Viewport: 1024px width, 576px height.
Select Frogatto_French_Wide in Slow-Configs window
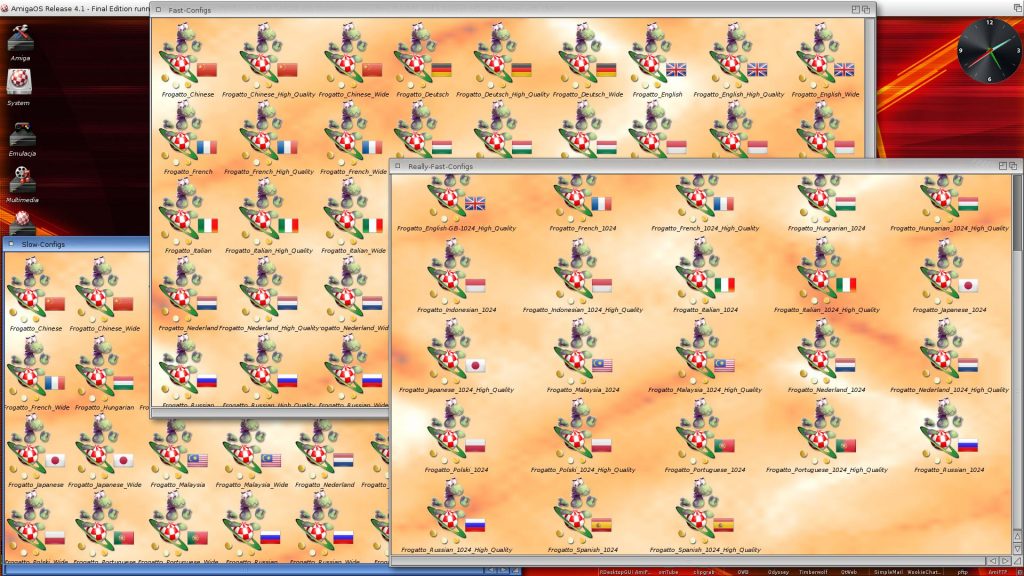[36, 374]
